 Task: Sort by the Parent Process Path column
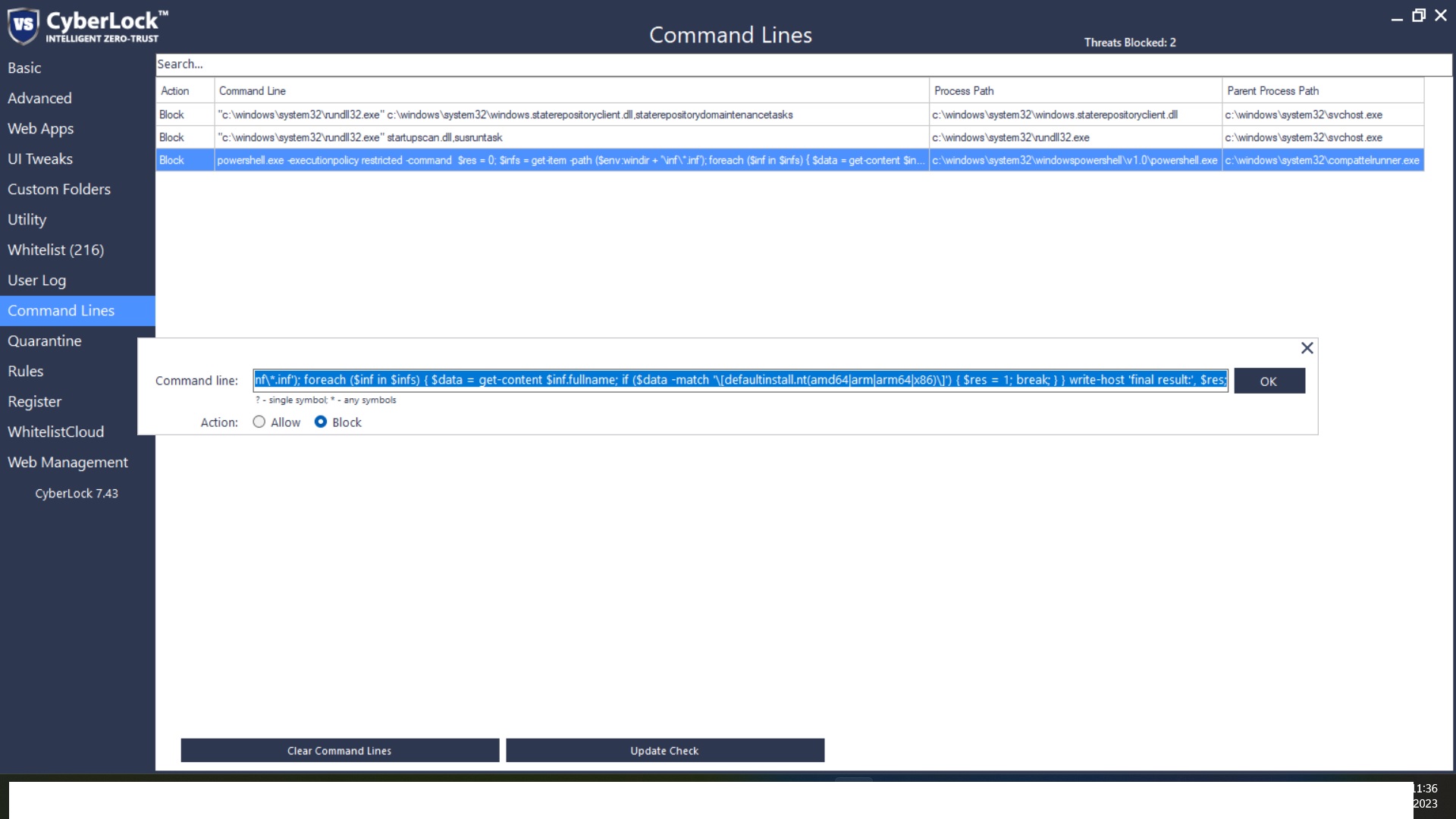pos(1321,91)
